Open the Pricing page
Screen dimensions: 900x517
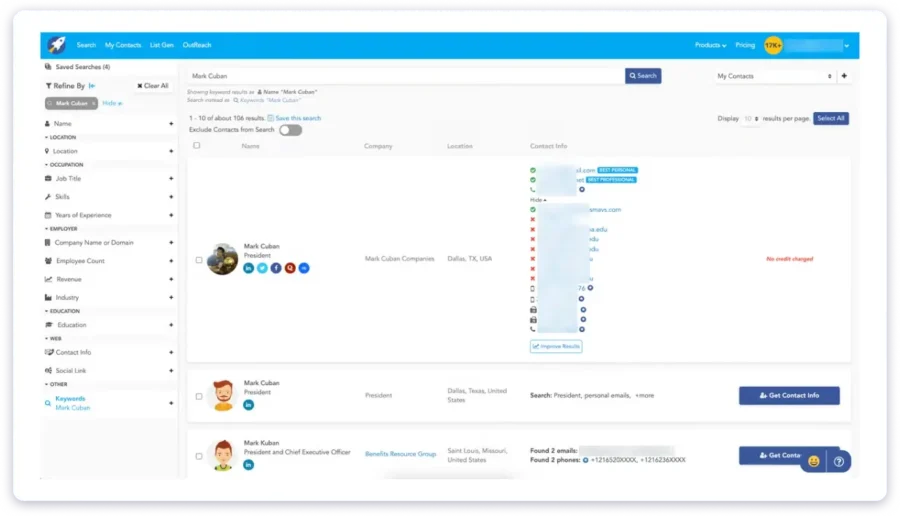pyautogui.click(x=745, y=45)
